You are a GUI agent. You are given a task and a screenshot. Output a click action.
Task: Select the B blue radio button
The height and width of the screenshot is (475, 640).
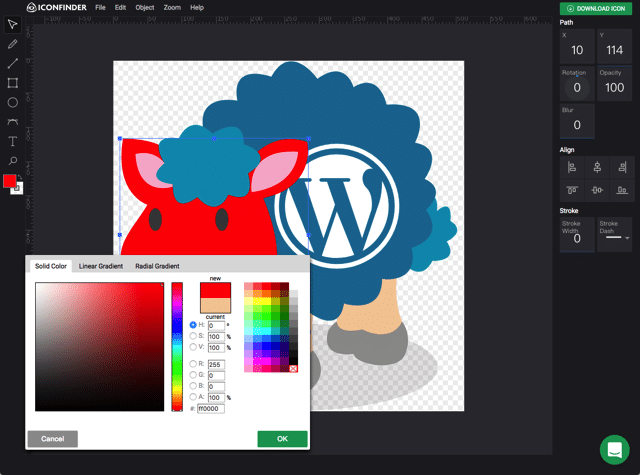click(193, 386)
